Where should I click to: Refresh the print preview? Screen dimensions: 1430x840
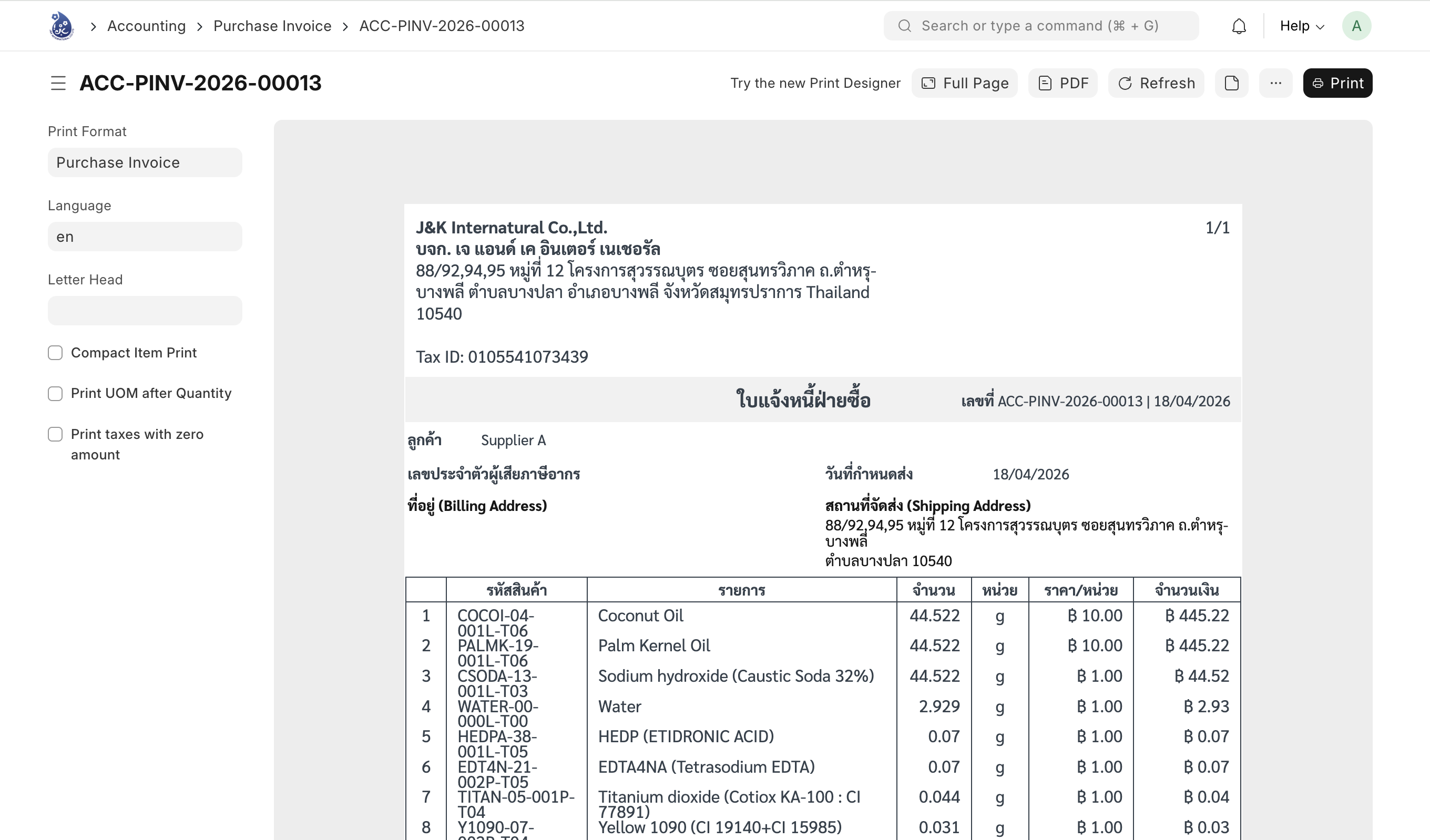[1156, 84]
